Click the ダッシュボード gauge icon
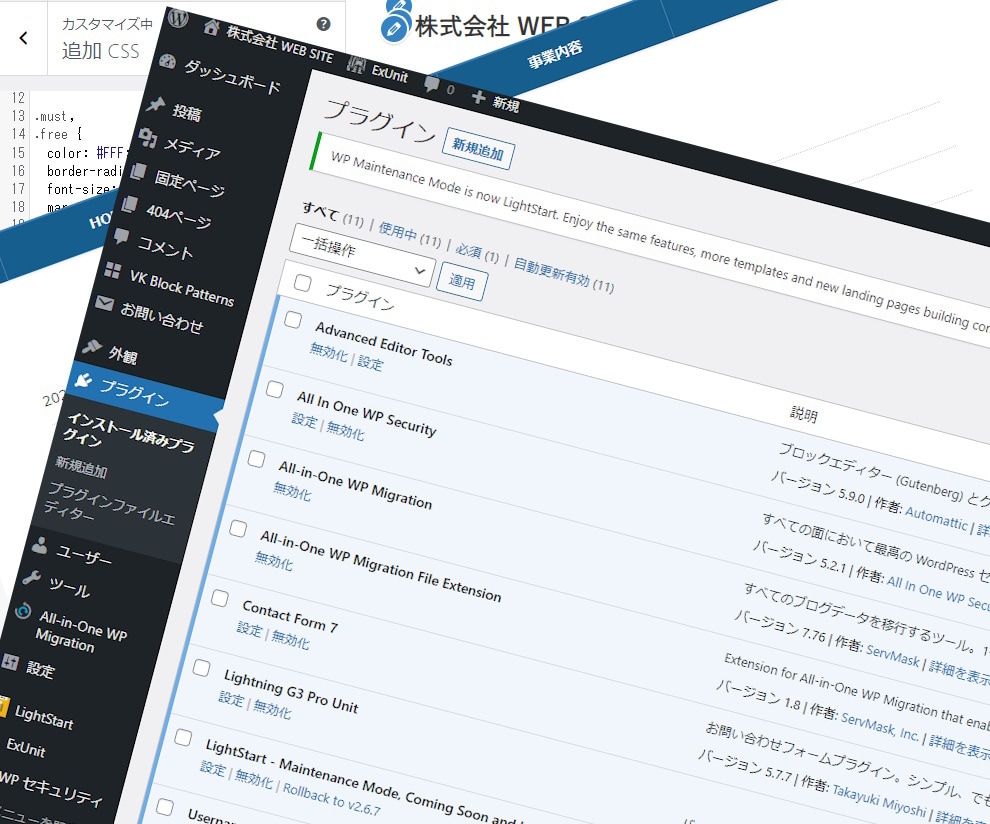This screenshot has width=990, height=824. pyautogui.click(x=167, y=61)
